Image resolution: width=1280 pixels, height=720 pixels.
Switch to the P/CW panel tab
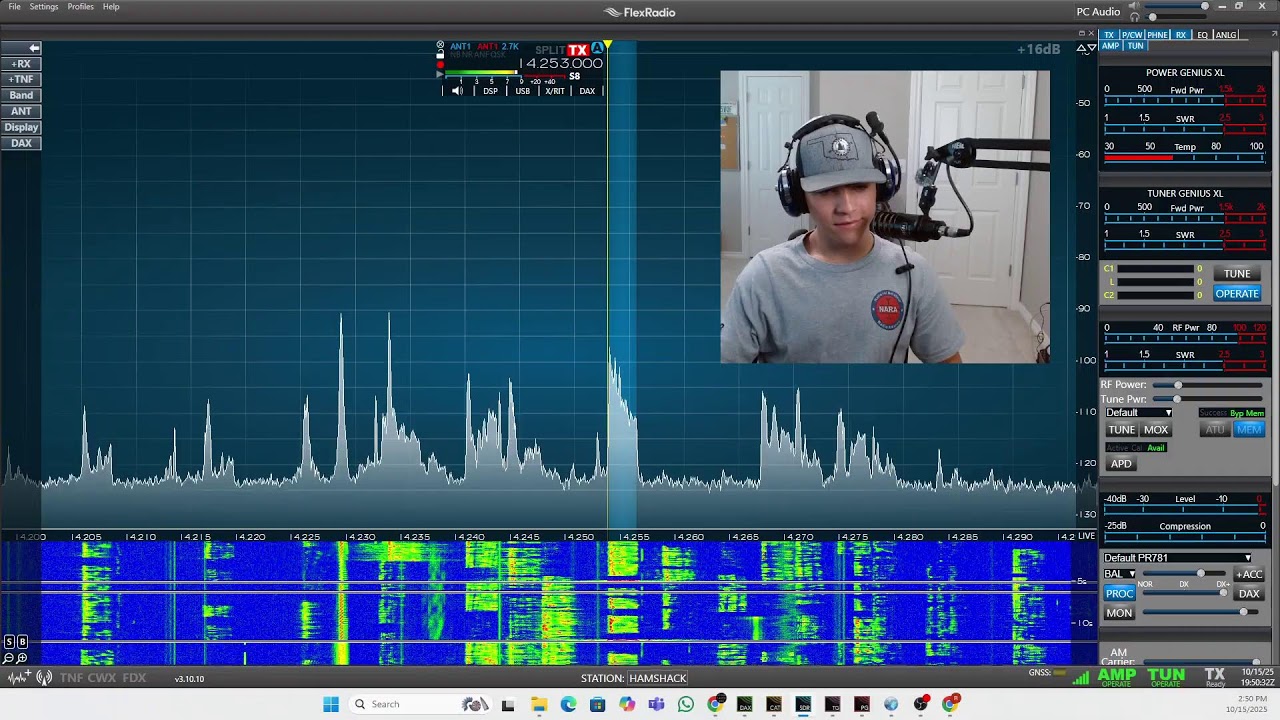click(x=1131, y=35)
